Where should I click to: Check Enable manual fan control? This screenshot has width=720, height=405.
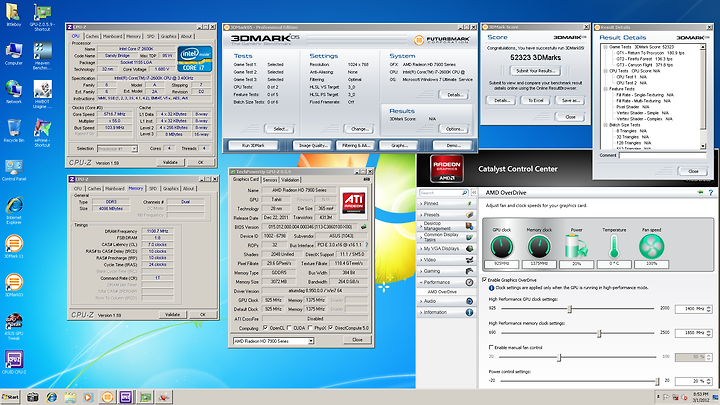[x=491, y=348]
